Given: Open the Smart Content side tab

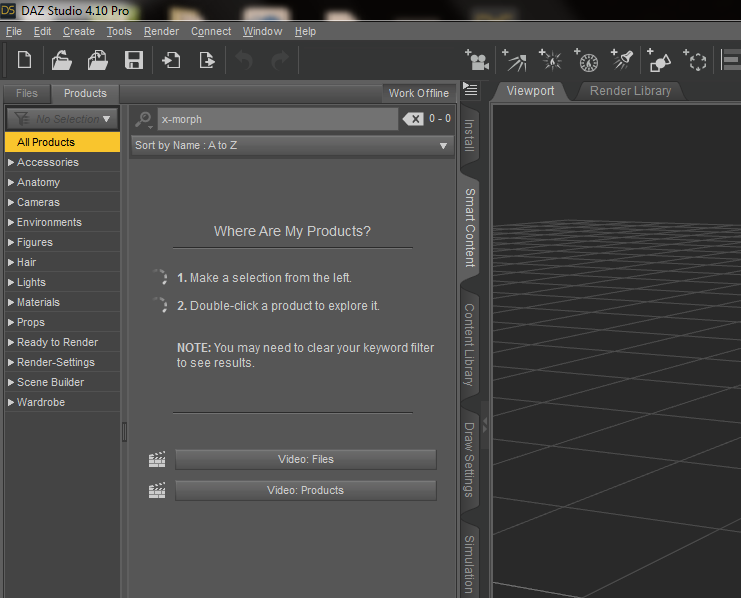Looking at the screenshot, I should pos(469,228).
